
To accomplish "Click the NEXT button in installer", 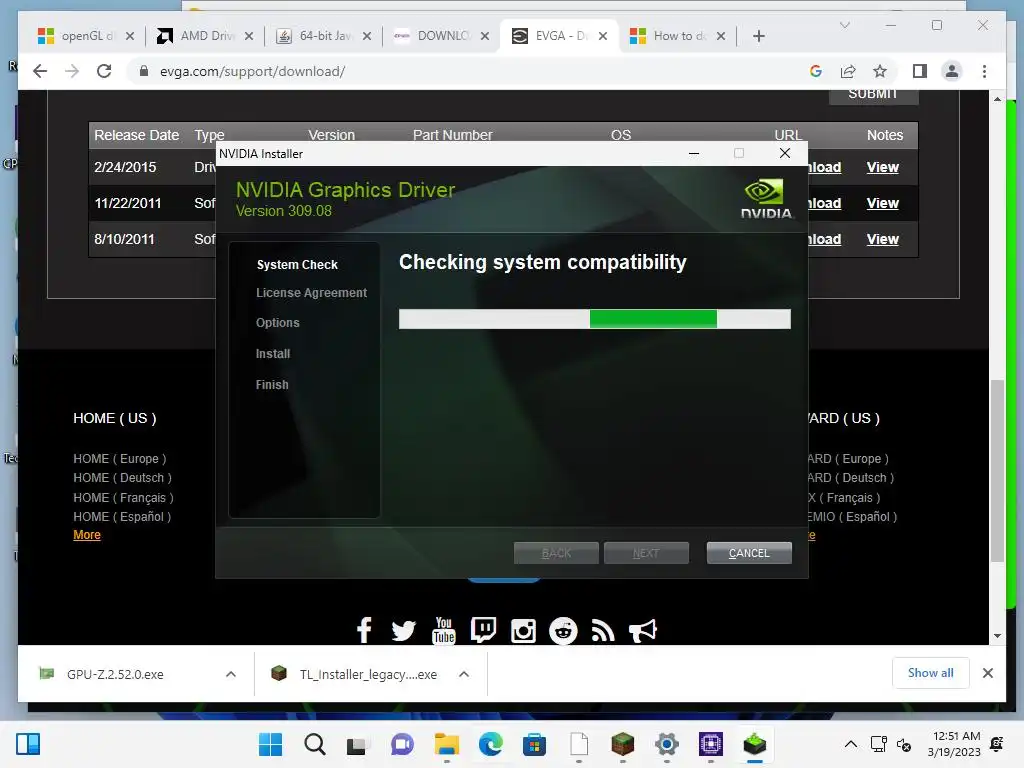I will coord(646,553).
